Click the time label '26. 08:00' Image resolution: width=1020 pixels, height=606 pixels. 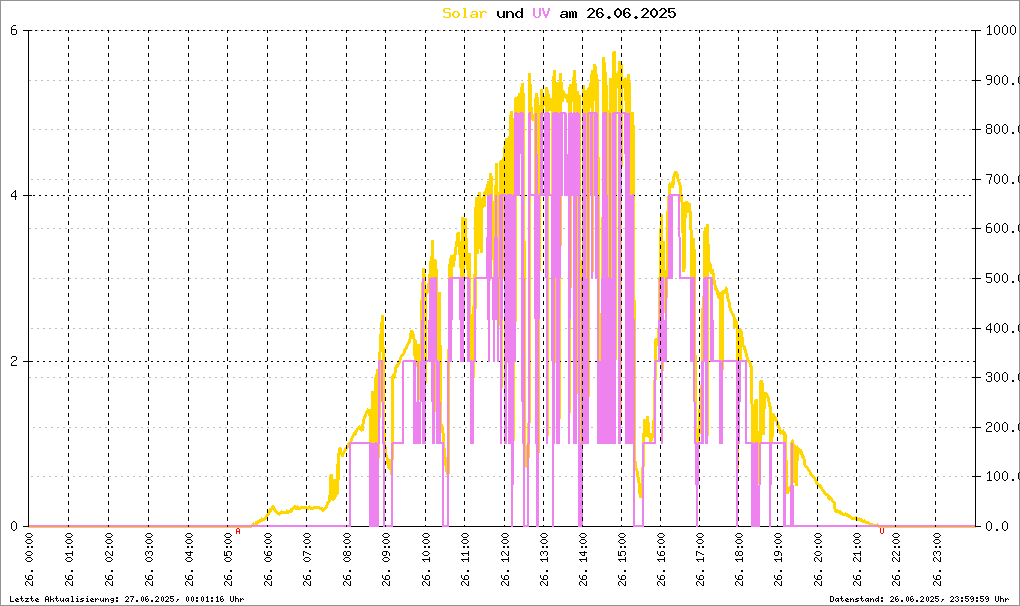click(347, 560)
